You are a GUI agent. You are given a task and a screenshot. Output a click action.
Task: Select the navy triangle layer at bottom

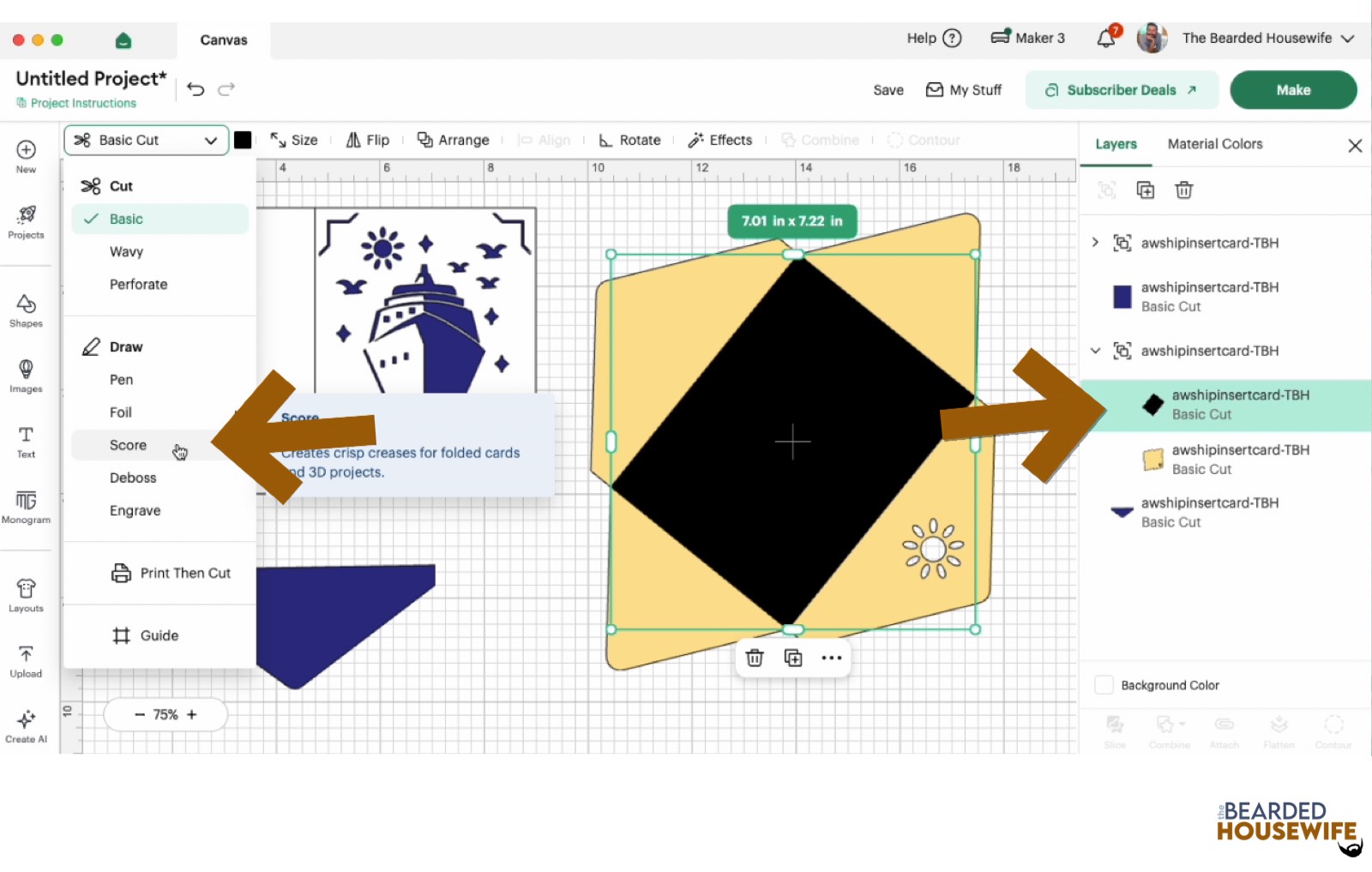click(1226, 512)
